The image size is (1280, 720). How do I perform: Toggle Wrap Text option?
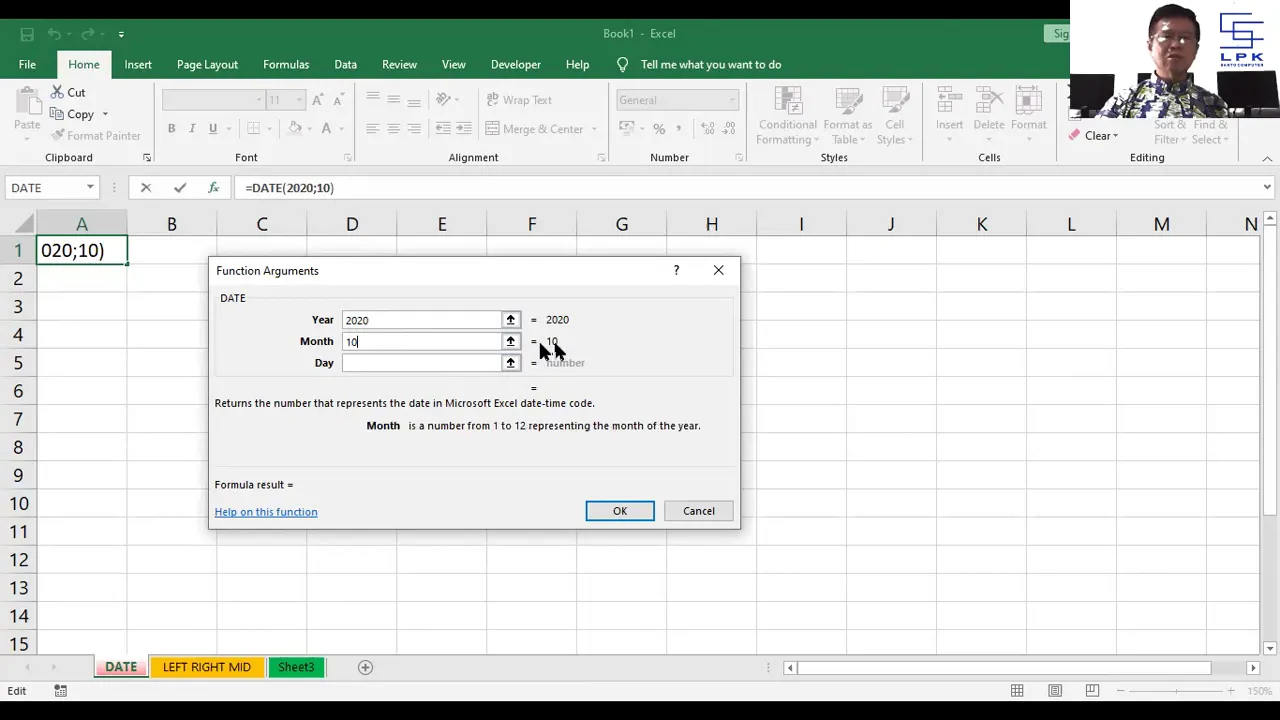[518, 100]
